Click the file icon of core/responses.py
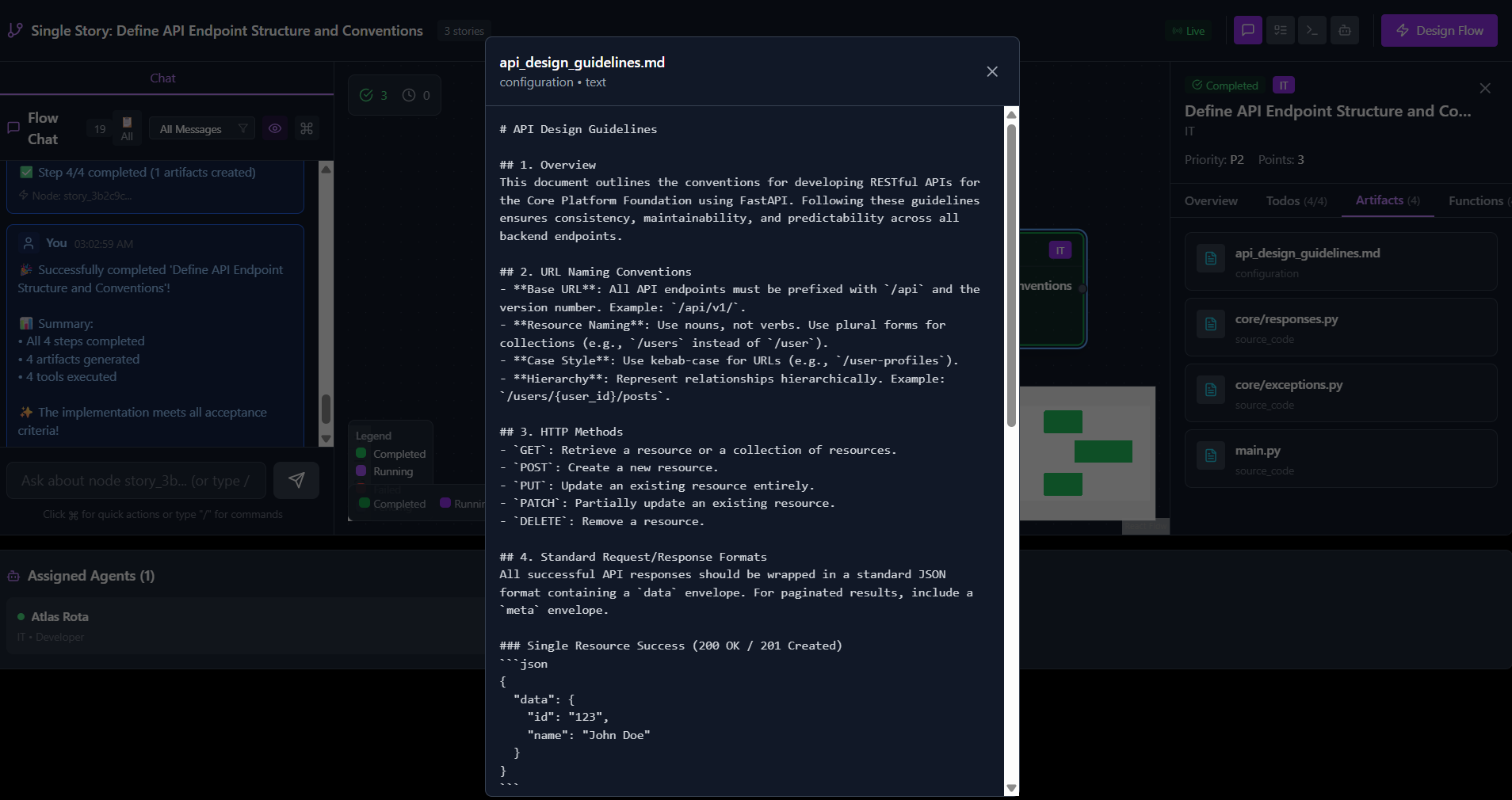 pyautogui.click(x=1211, y=324)
